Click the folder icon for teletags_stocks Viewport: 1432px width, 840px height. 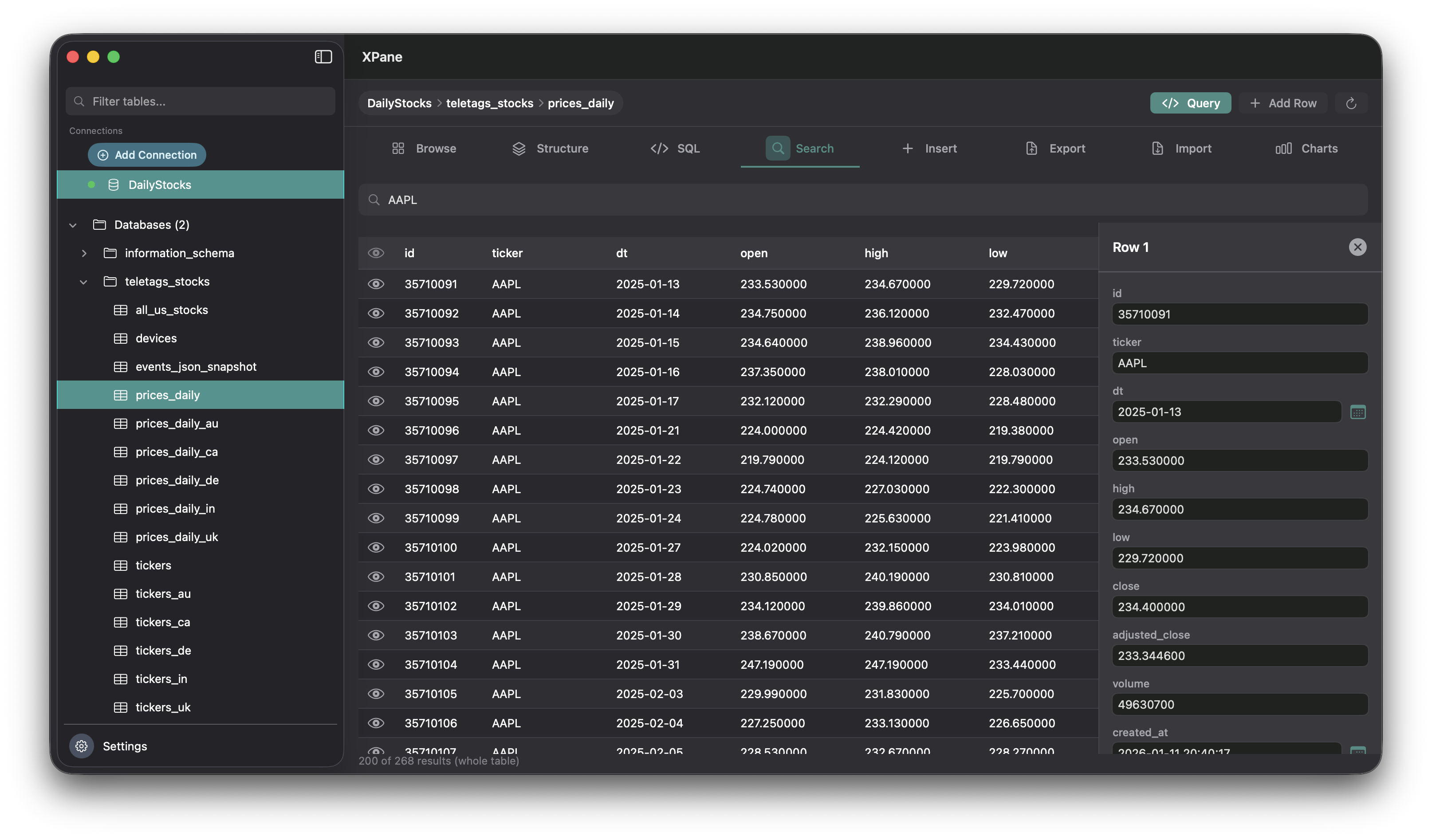110,281
